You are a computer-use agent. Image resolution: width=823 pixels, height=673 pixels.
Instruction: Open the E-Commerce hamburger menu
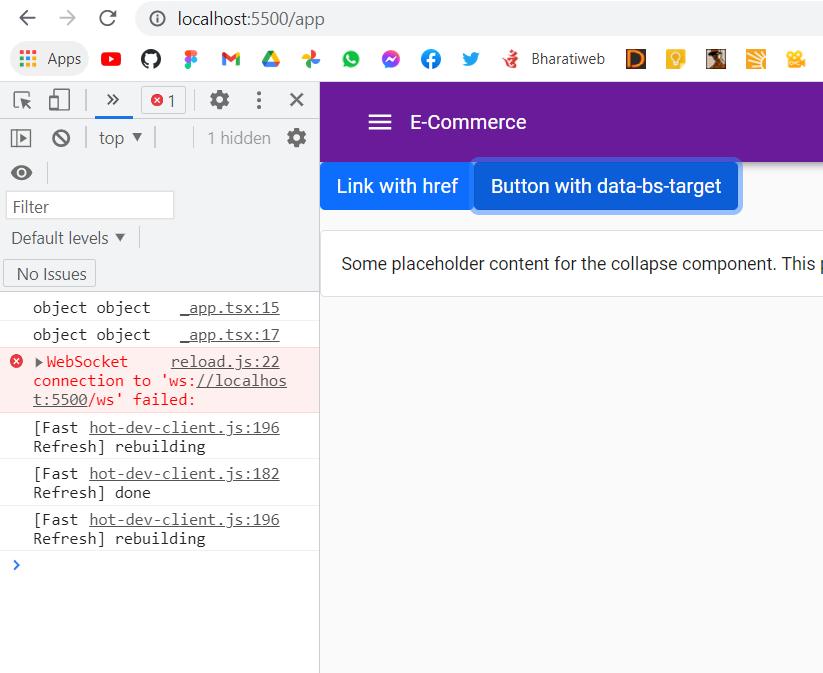379,122
